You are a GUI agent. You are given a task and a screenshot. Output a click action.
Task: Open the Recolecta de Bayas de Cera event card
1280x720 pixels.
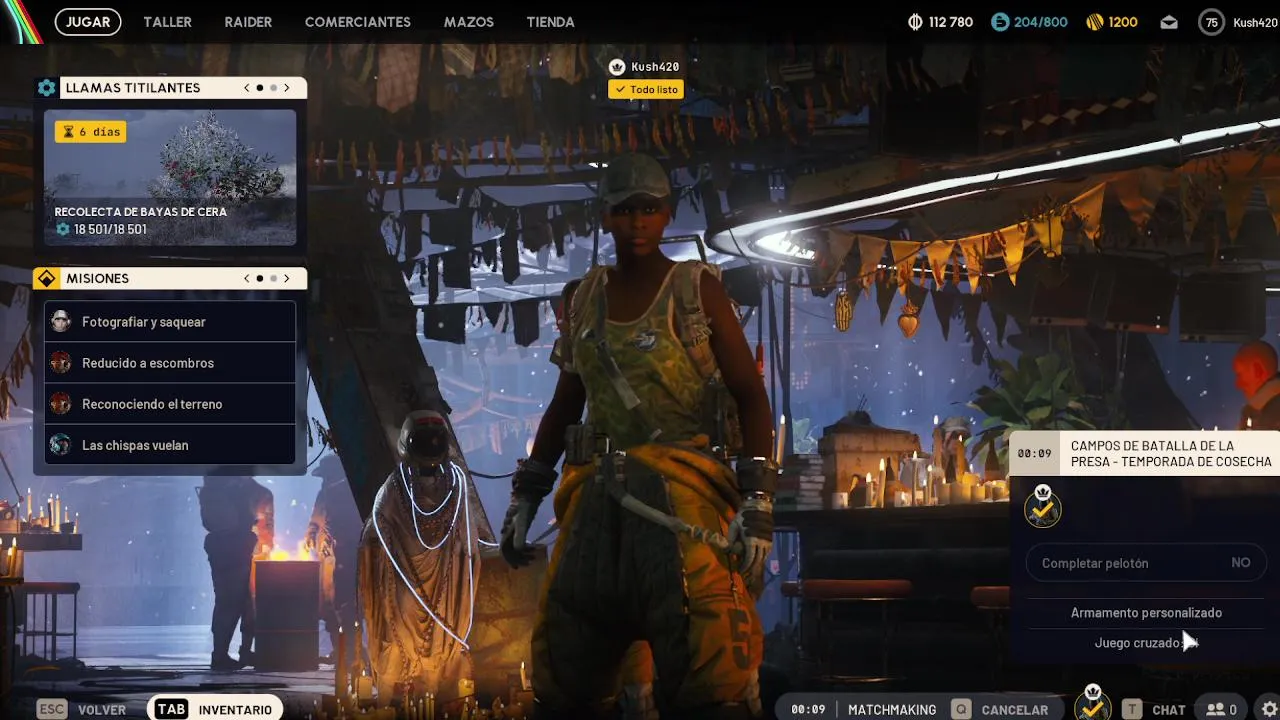170,177
